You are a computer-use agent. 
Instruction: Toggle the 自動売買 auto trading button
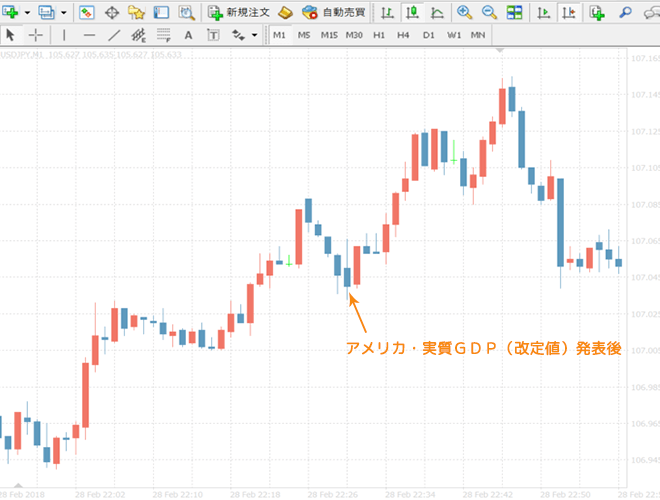pos(333,13)
